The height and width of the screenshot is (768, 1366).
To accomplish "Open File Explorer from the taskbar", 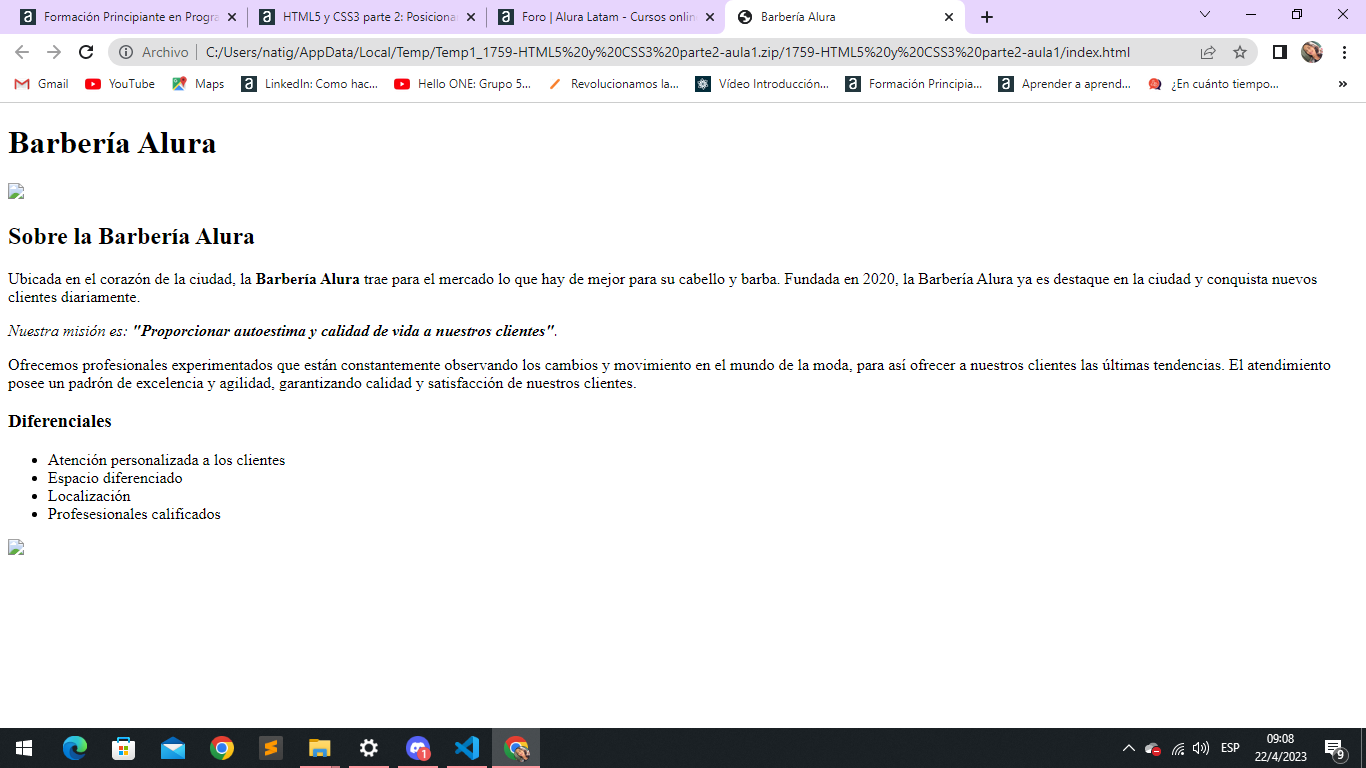I will [x=320, y=748].
